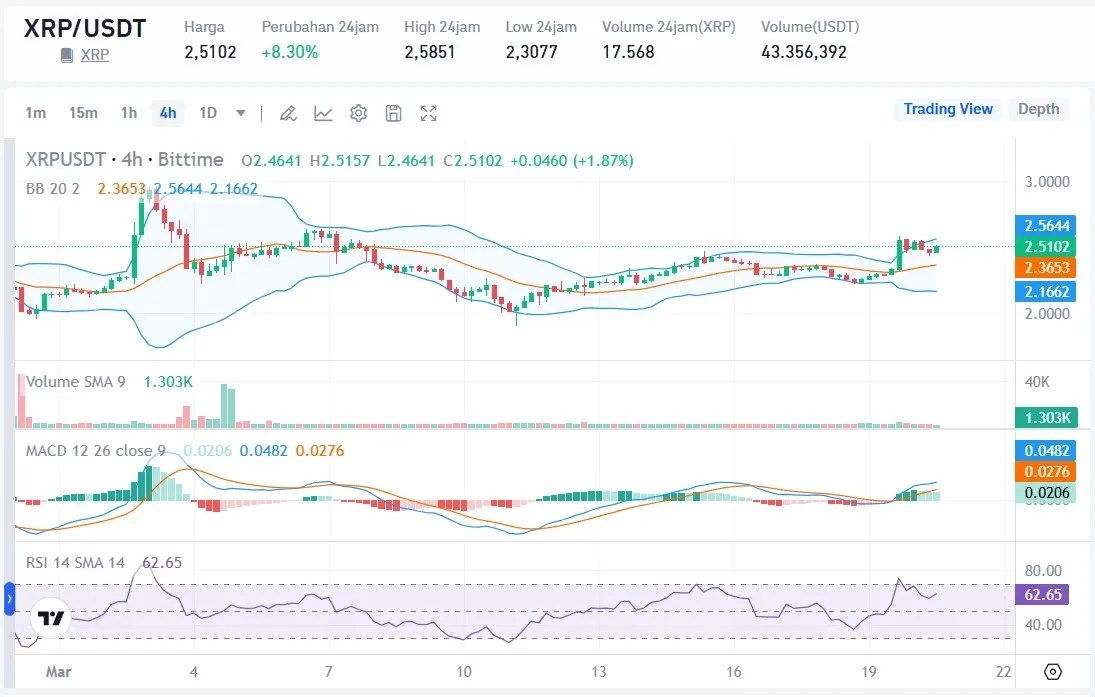
Task: Open the extra timeframe dropdown arrow
Action: (240, 113)
